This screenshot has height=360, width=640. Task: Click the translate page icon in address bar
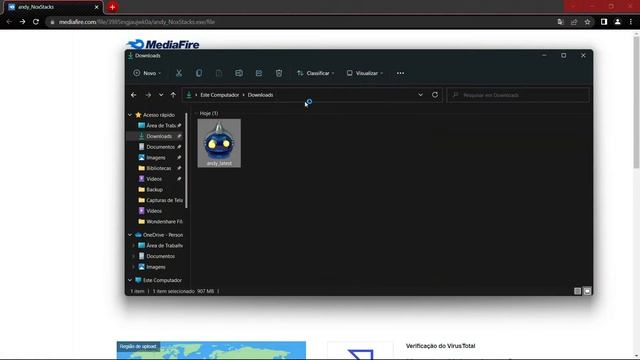coord(560,22)
